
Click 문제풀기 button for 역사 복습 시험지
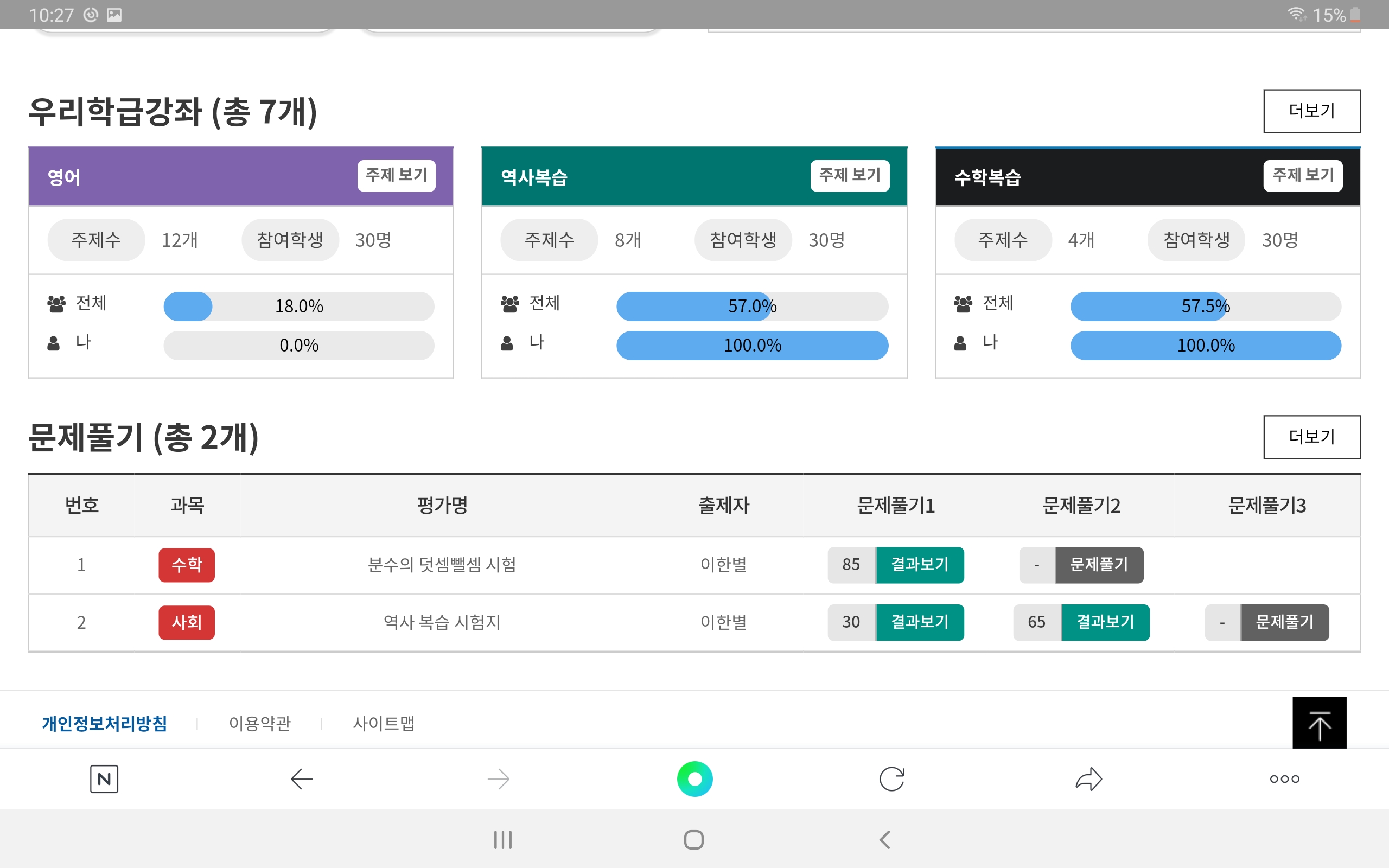pyautogui.click(x=1285, y=622)
